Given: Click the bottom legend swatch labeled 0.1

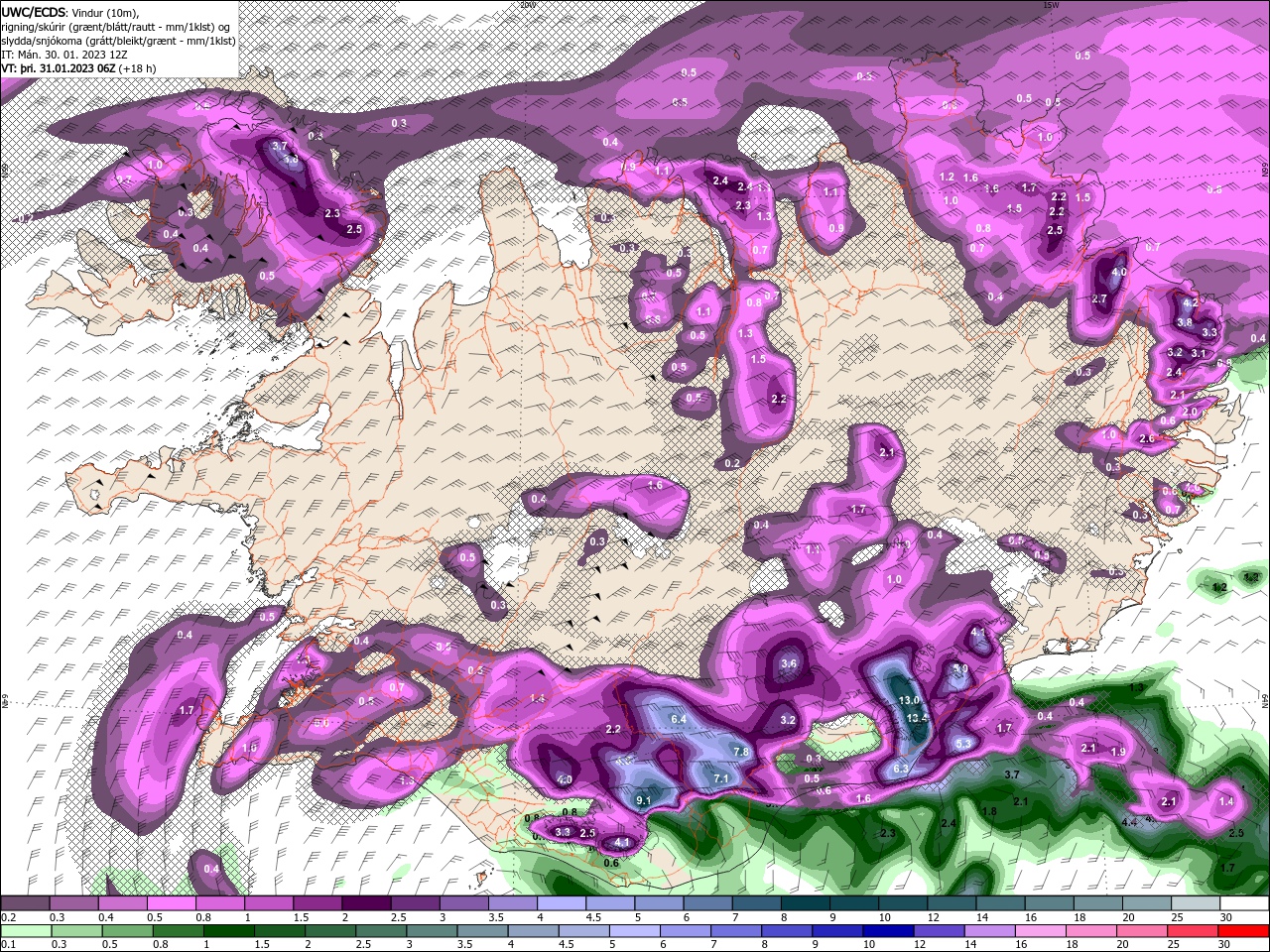Looking at the screenshot, I should pos(26,930).
